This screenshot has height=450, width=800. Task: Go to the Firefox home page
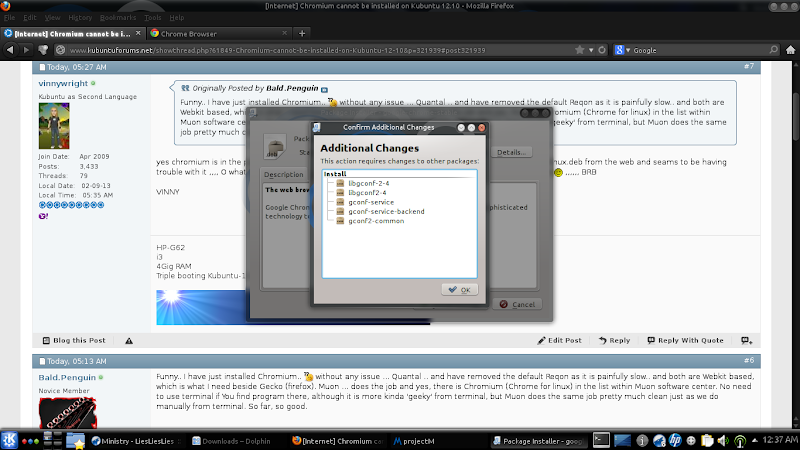click(x=790, y=50)
